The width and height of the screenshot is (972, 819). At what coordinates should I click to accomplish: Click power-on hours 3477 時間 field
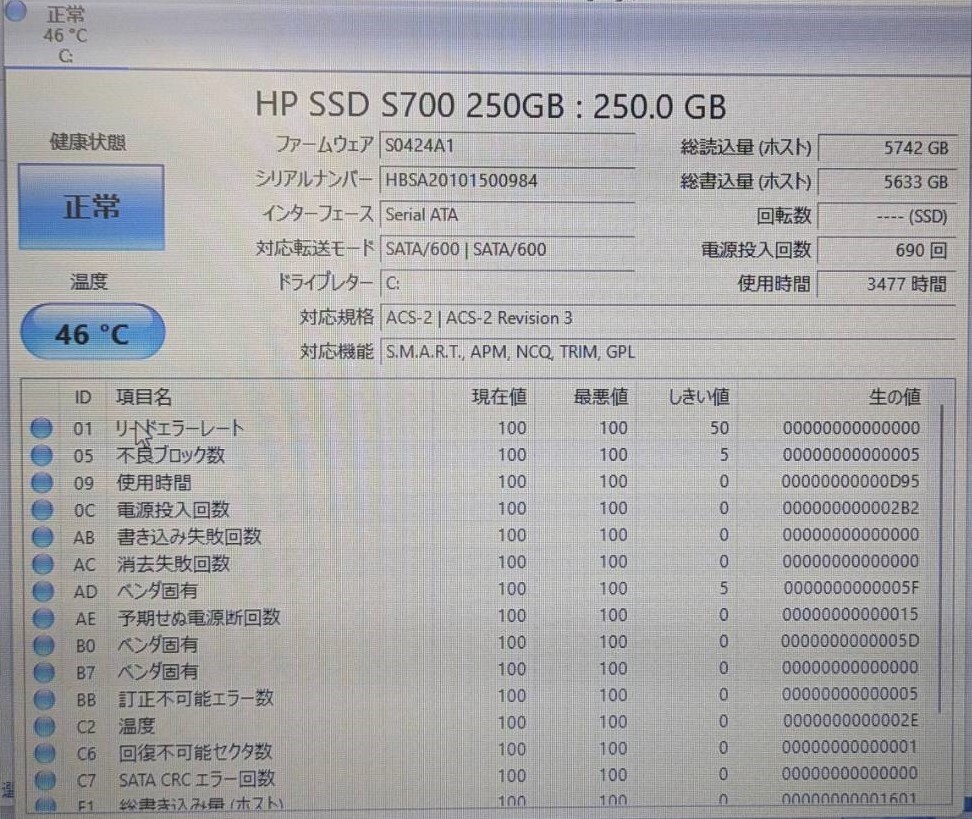click(886, 284)
